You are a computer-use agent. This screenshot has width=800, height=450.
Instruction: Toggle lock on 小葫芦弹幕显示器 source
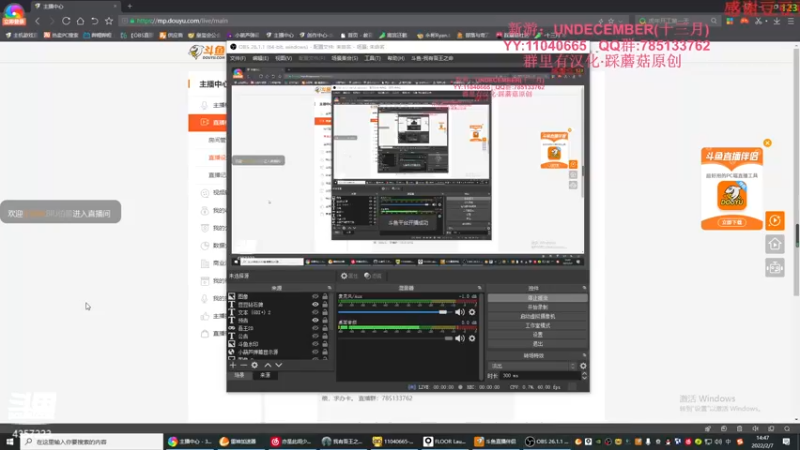(325, 352)
